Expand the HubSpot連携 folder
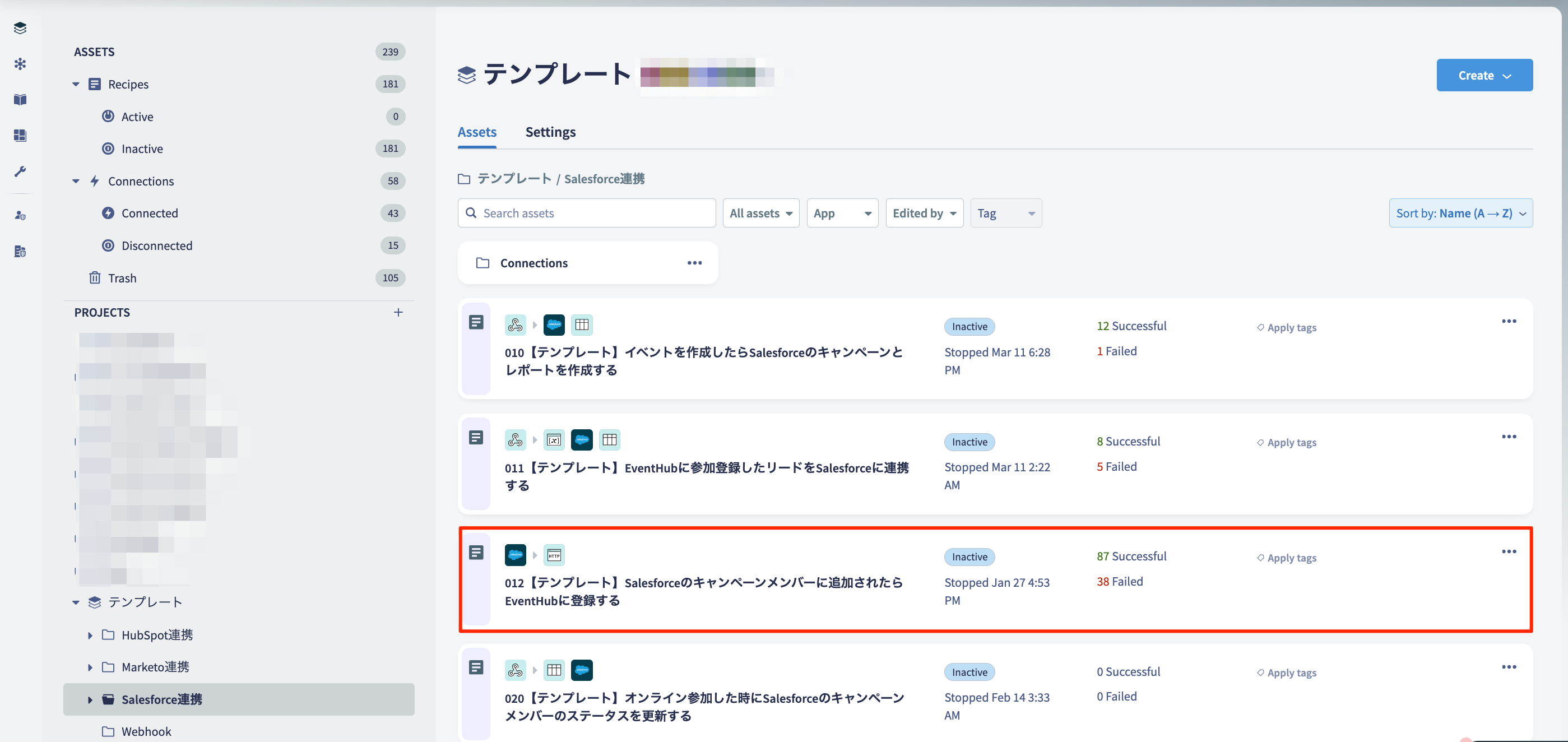 pos(90,636)
